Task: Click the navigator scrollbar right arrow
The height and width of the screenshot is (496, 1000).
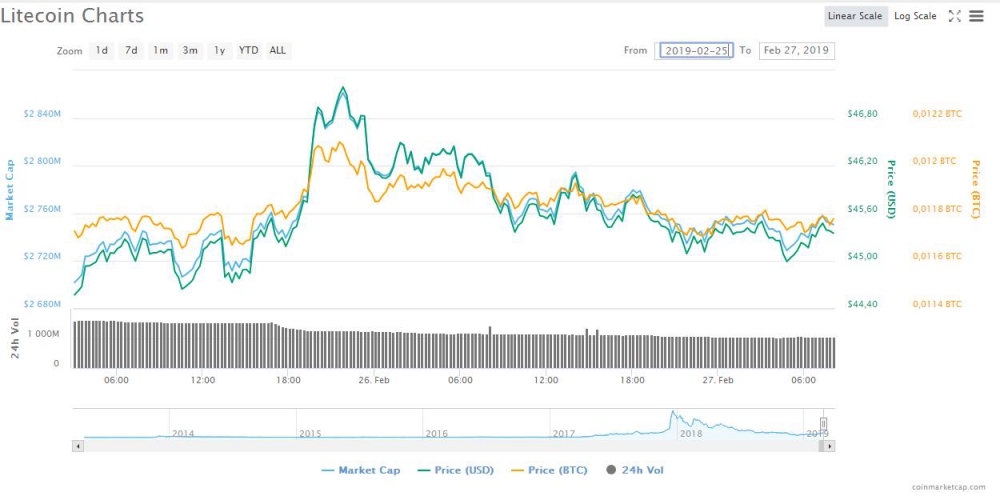Action: [829, 446]
